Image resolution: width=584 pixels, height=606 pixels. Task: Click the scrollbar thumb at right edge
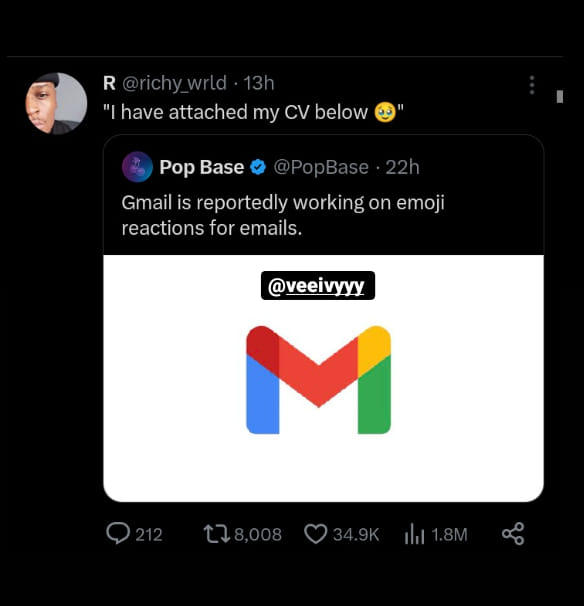(560, 96)
